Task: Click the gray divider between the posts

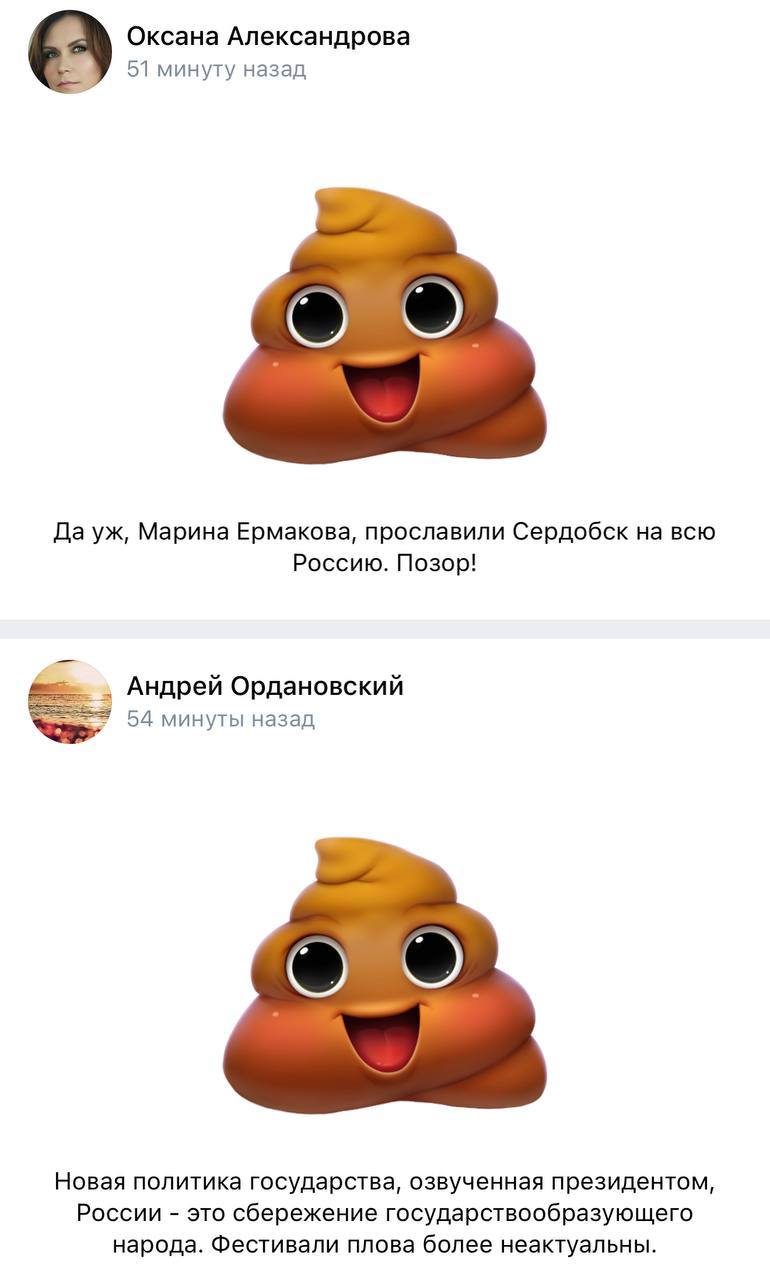Action: tap(385, 628)
